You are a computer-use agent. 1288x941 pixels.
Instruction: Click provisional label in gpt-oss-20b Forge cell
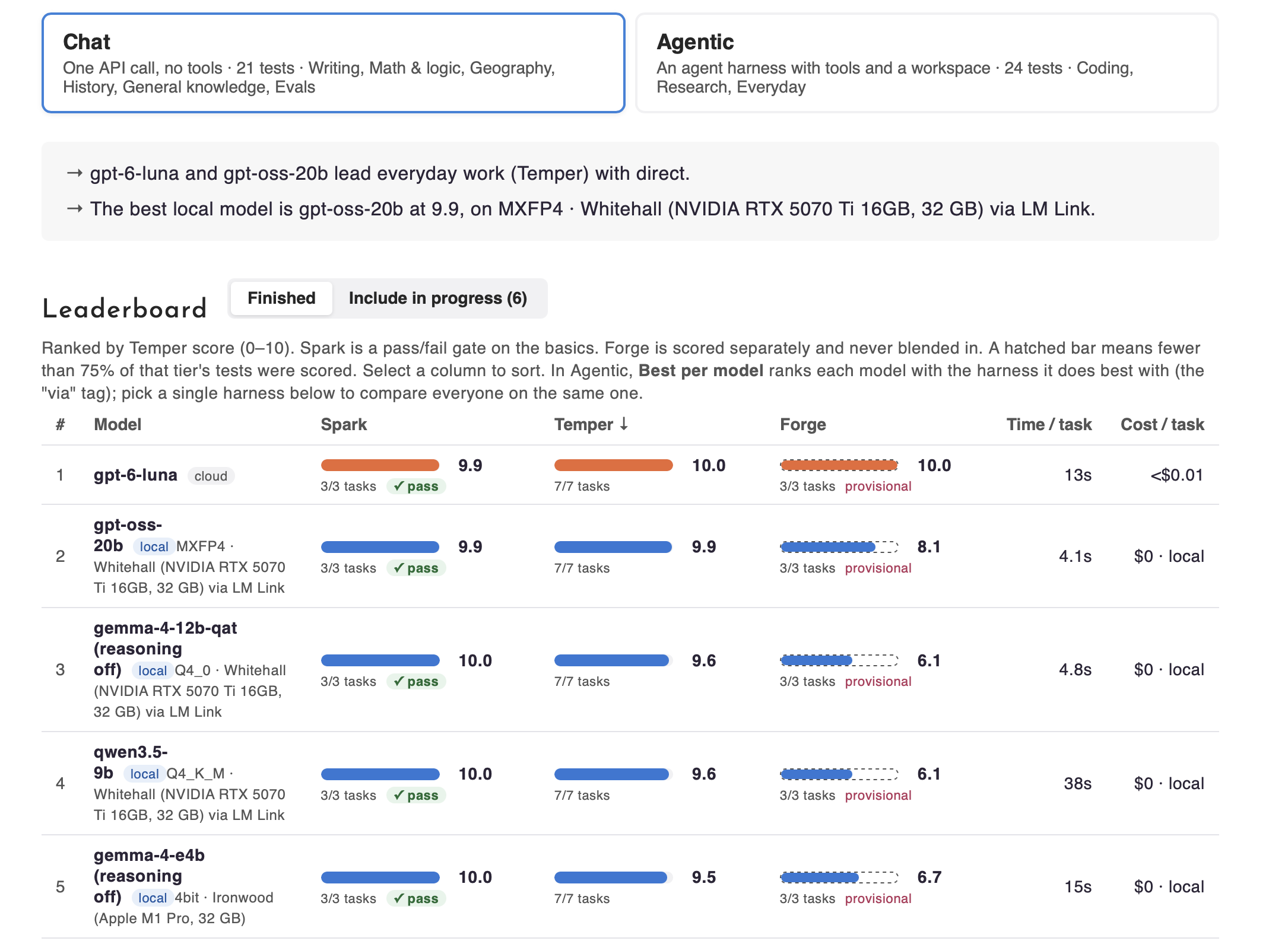tap(878, 568)
